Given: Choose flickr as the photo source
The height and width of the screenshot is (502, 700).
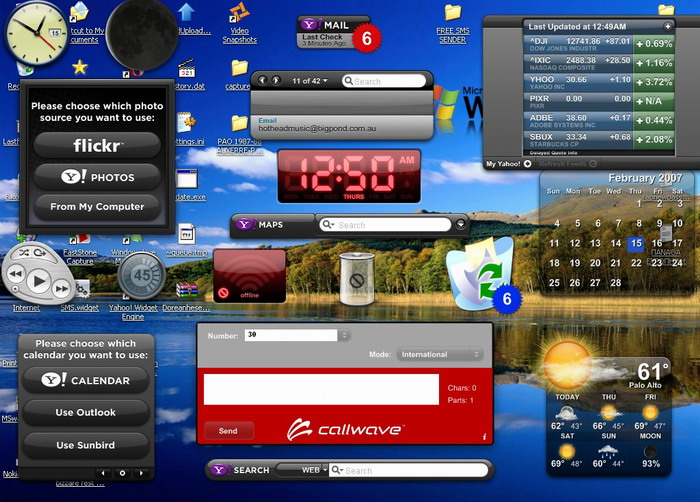Looking at the screenshot, I should 97,146.
